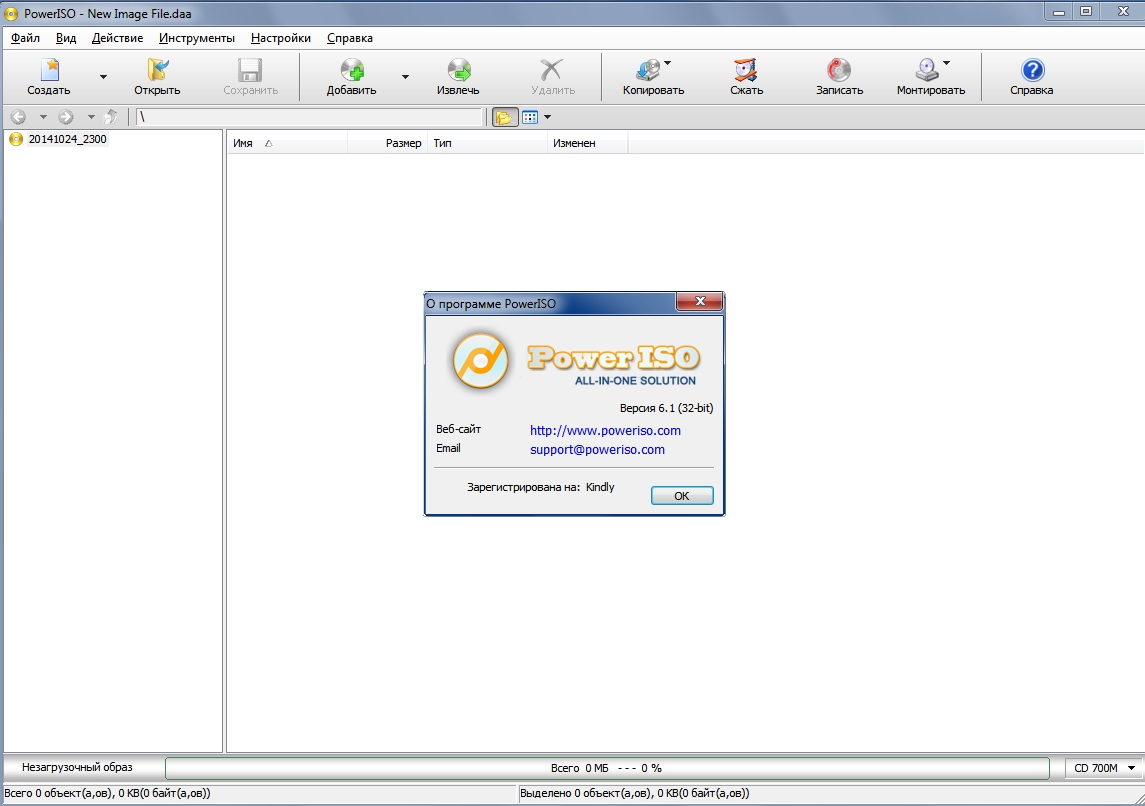Screen dimensions: 1145x806
Task: Go forward with the navigation forward arrow
Action: [x=66, y=117]
